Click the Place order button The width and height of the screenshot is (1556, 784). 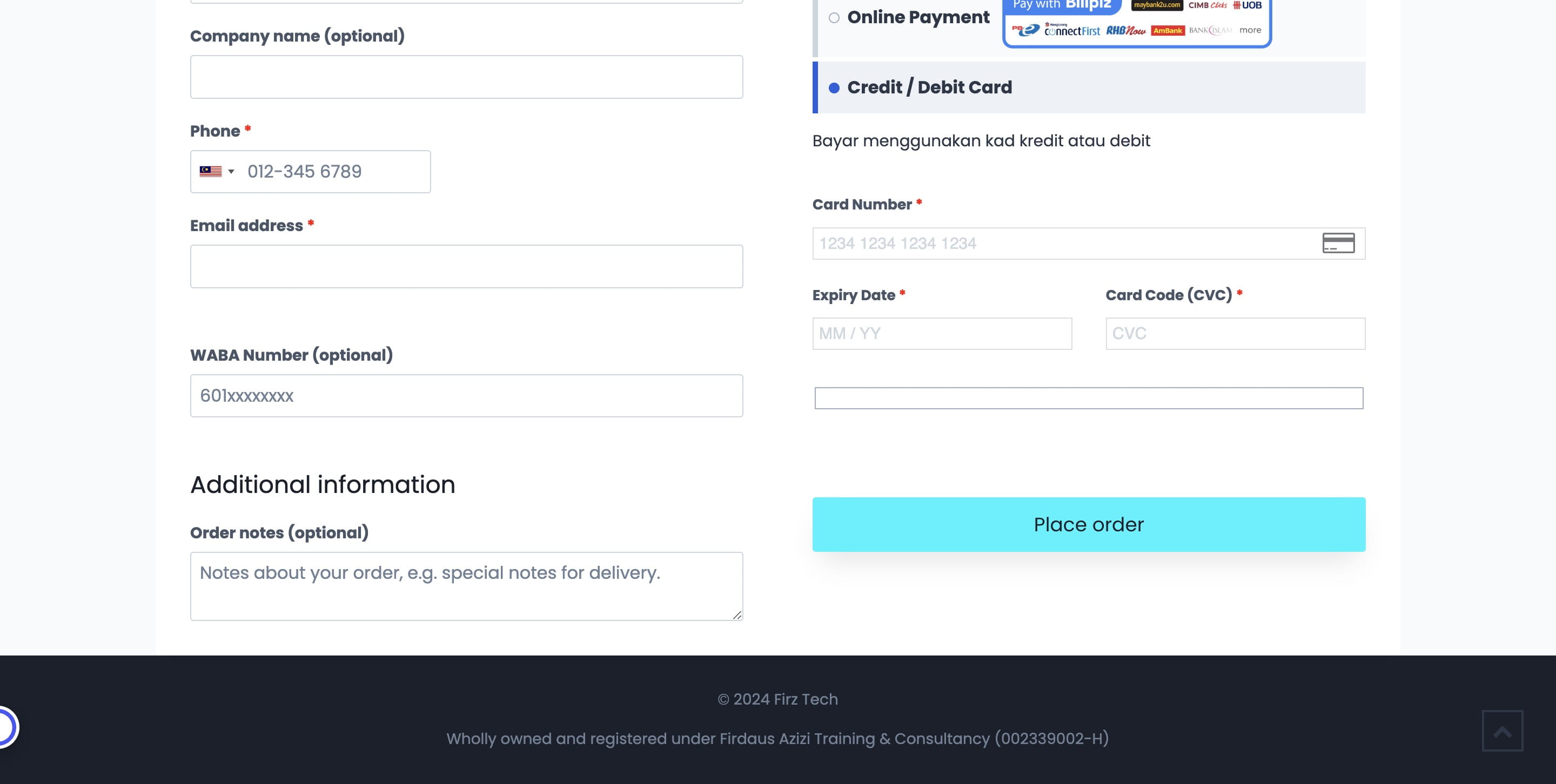pos(1088,524)
